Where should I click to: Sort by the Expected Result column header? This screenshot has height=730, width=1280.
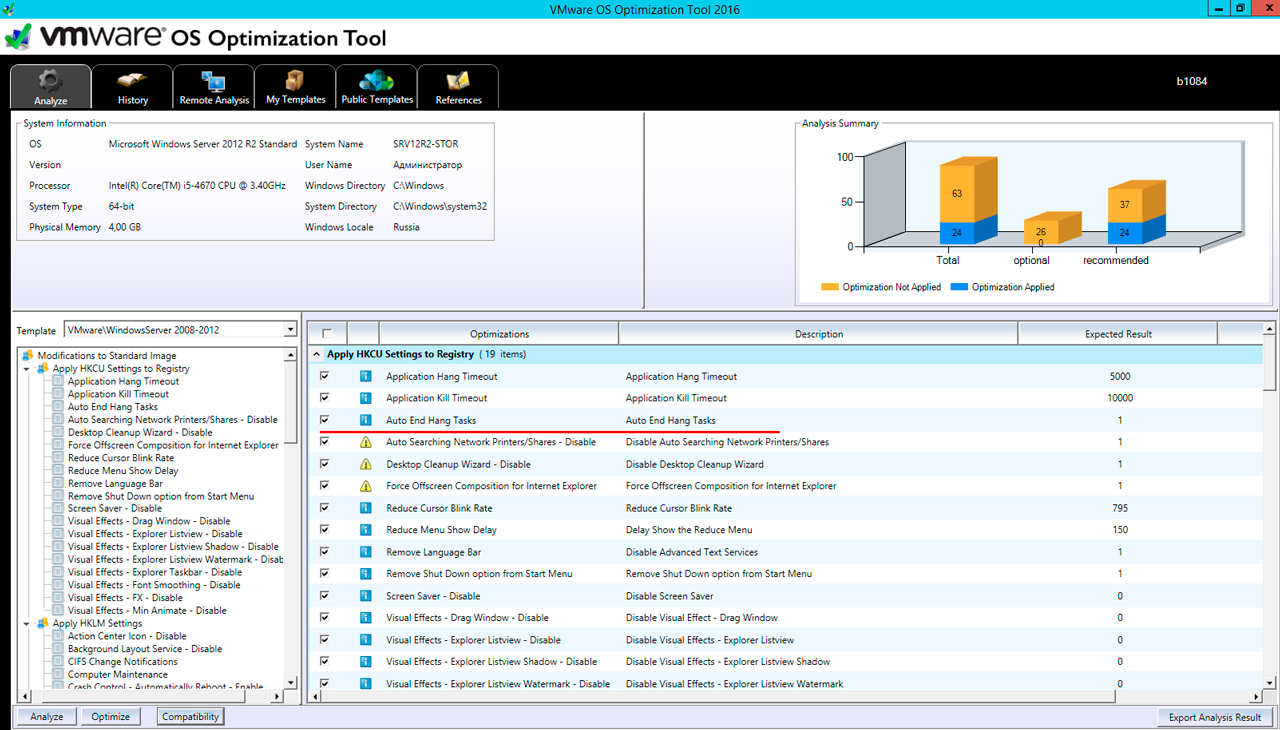pos(1118,334)
